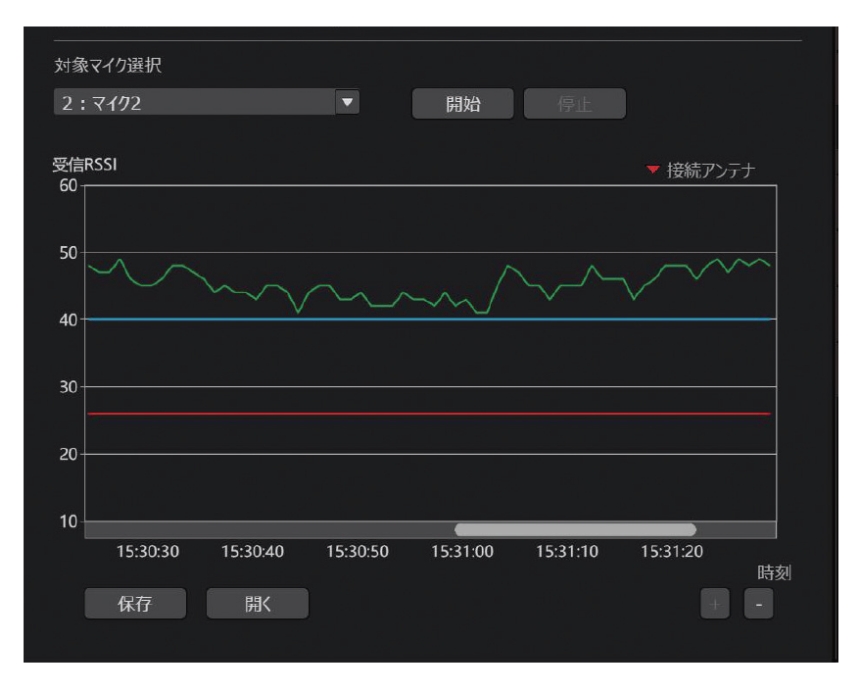Zoom out time axis with minus button
This screenshot has width=858, height=690.
click(759, 604)
